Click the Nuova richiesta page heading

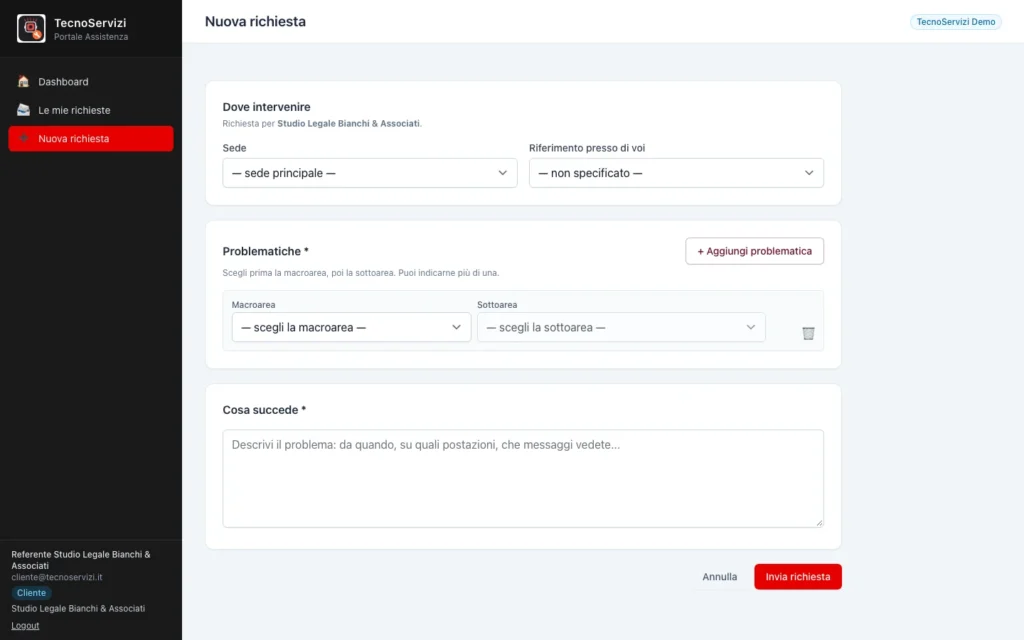[255, 22]
